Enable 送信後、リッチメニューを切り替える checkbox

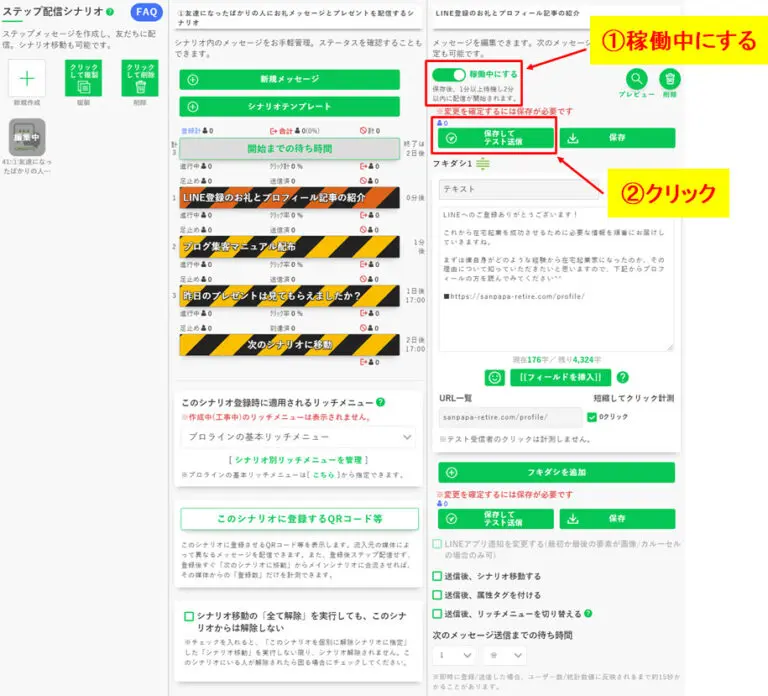click(x=437, y=614)
